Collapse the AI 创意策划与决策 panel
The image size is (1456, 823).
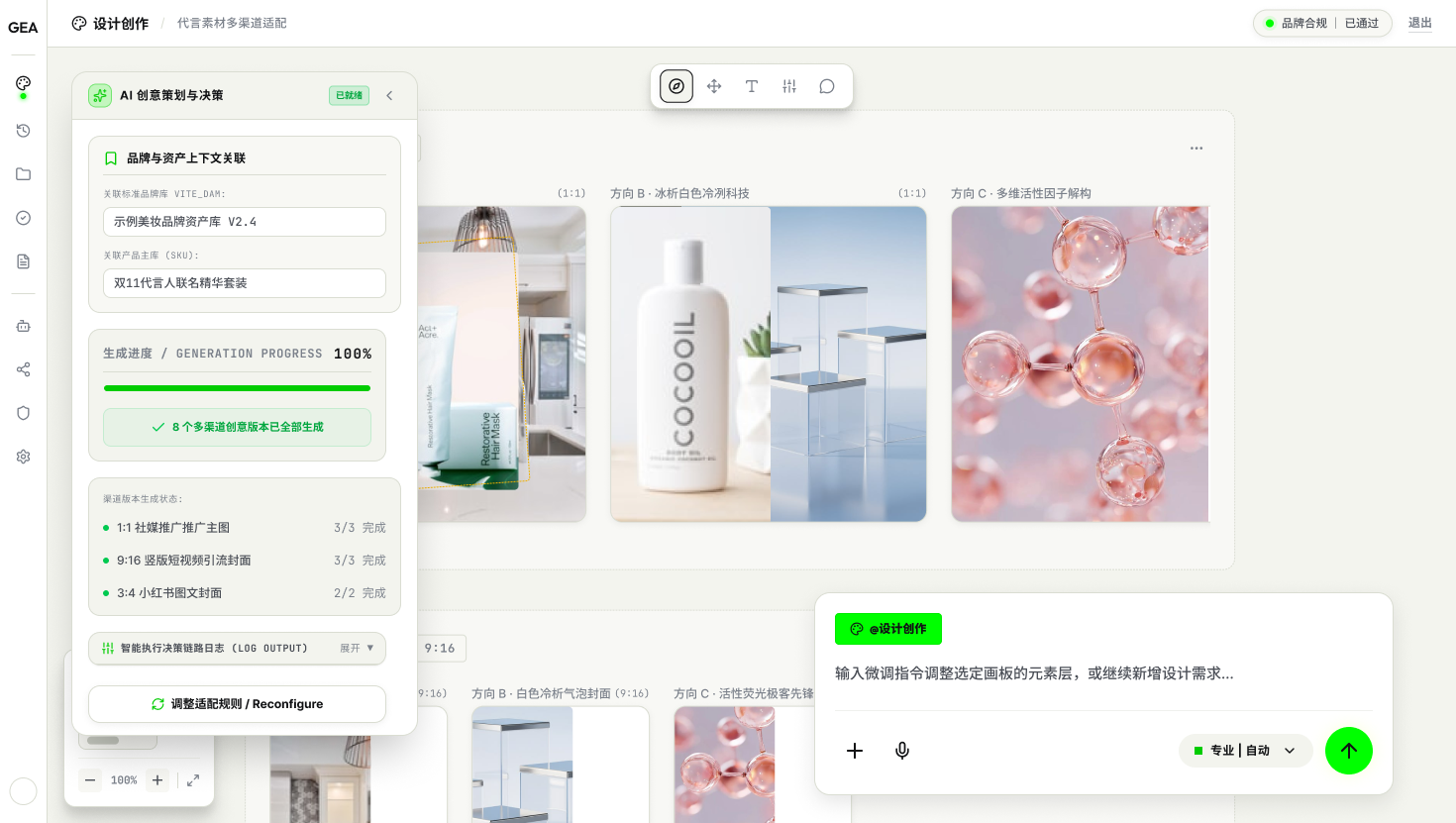tap(389, 95)
